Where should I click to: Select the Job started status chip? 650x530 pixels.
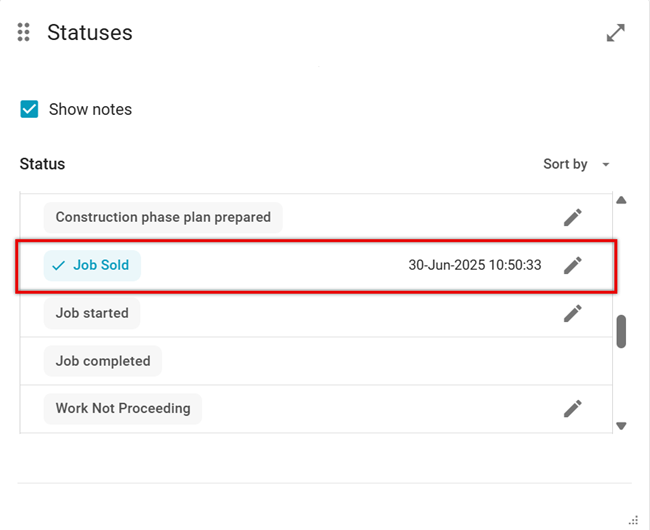coord(92,313)
